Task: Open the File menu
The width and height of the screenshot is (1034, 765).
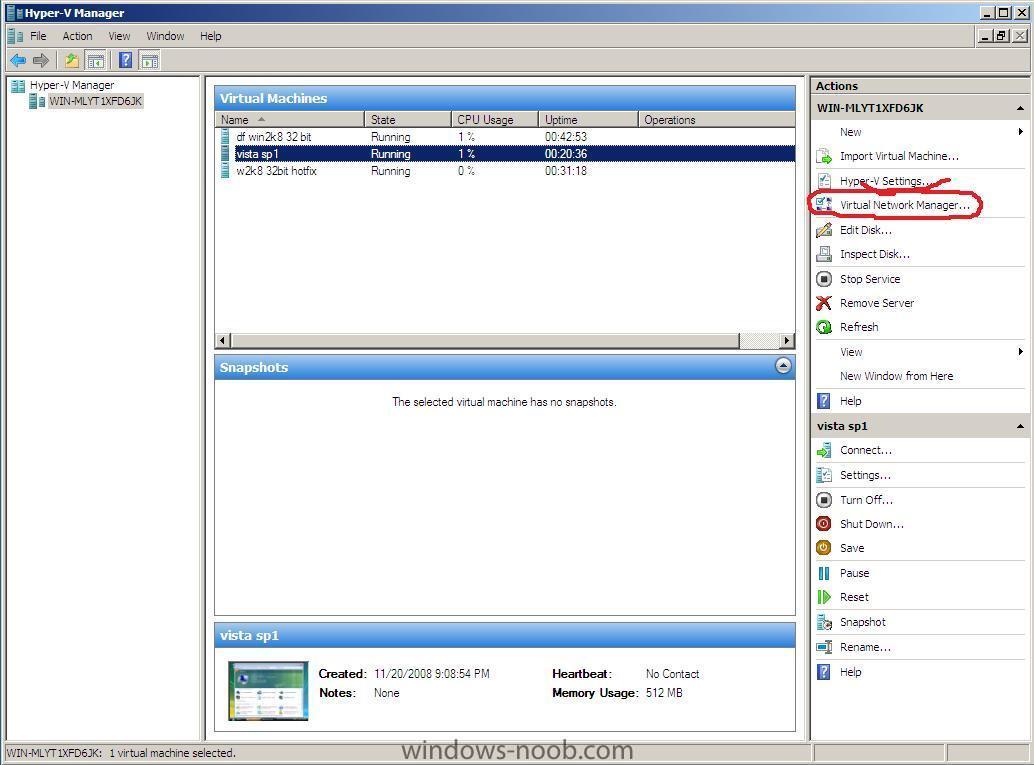Action: [38, 36]
